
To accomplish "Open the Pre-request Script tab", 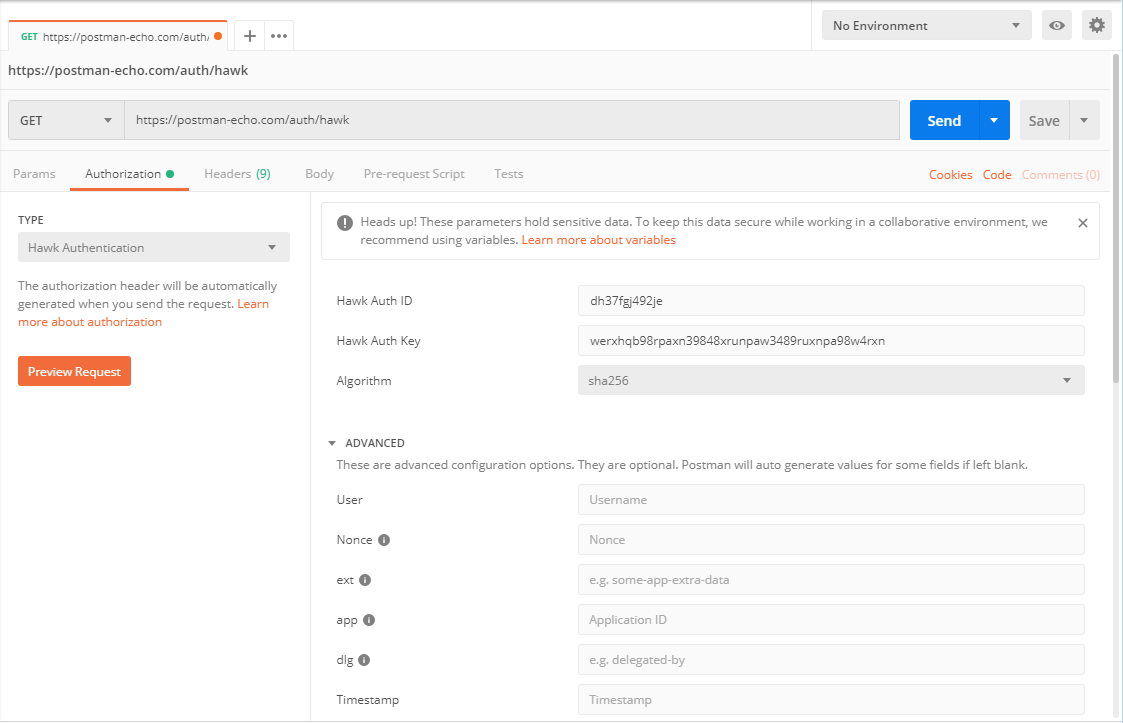I will coord(414,174).
